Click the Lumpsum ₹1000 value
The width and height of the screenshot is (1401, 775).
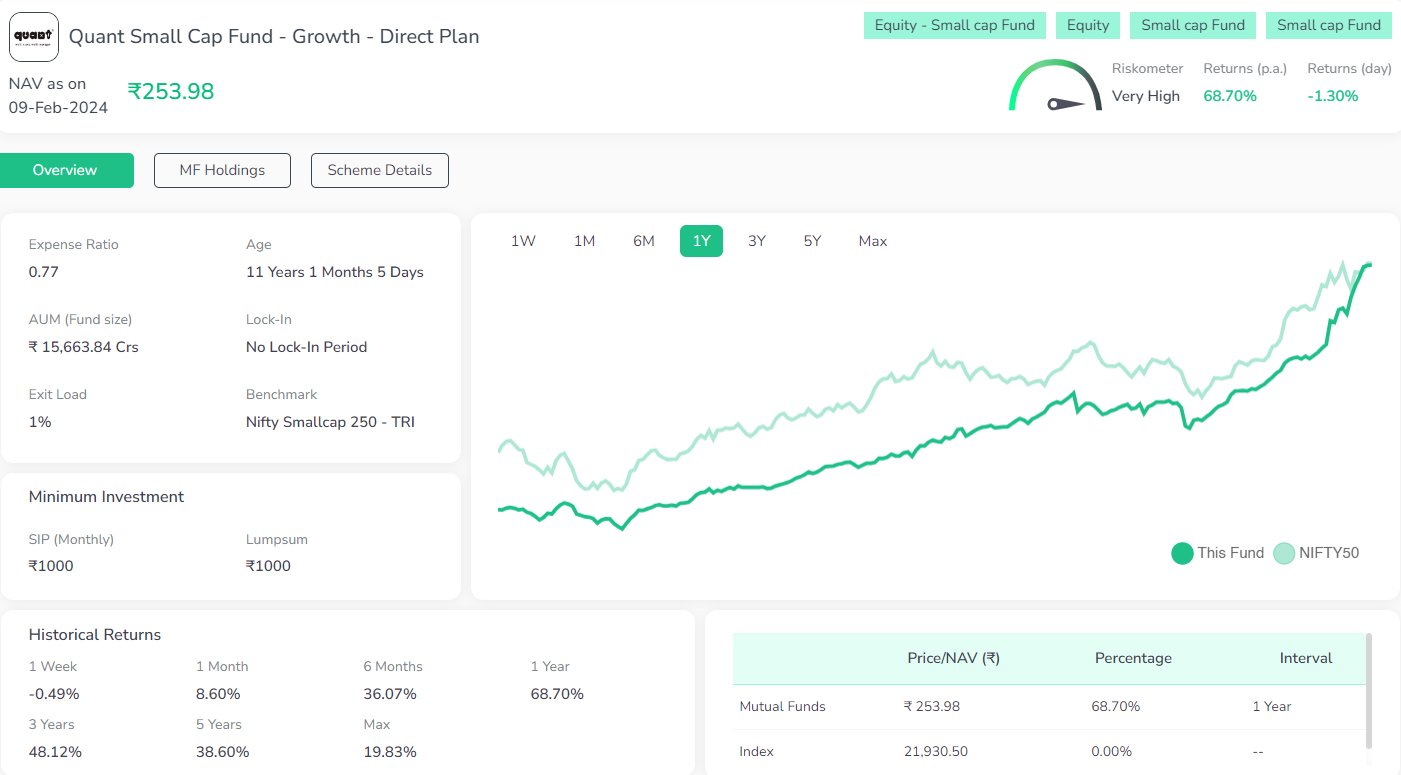click(x=268, y=566)
